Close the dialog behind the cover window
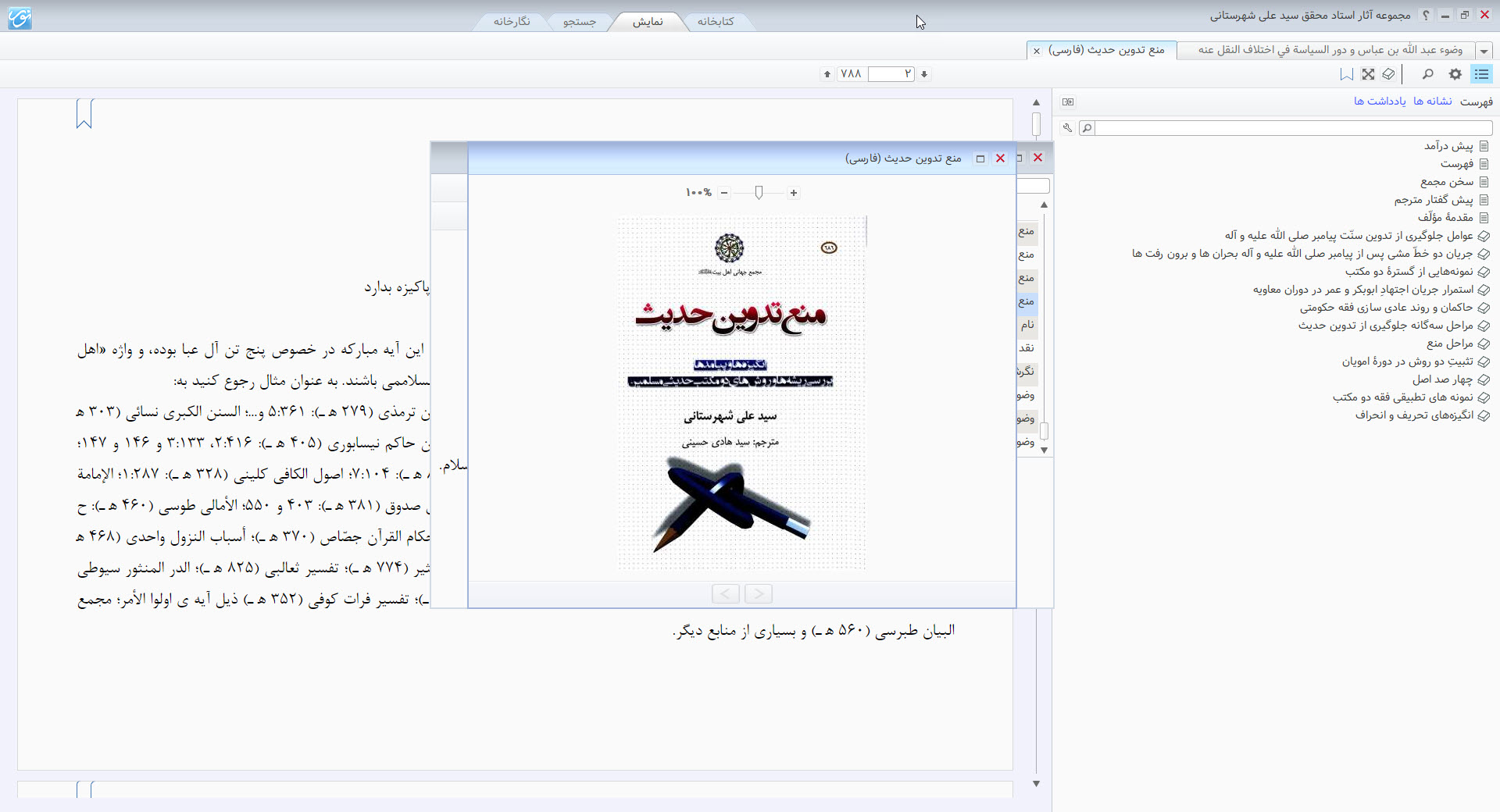 point(1038,158)
